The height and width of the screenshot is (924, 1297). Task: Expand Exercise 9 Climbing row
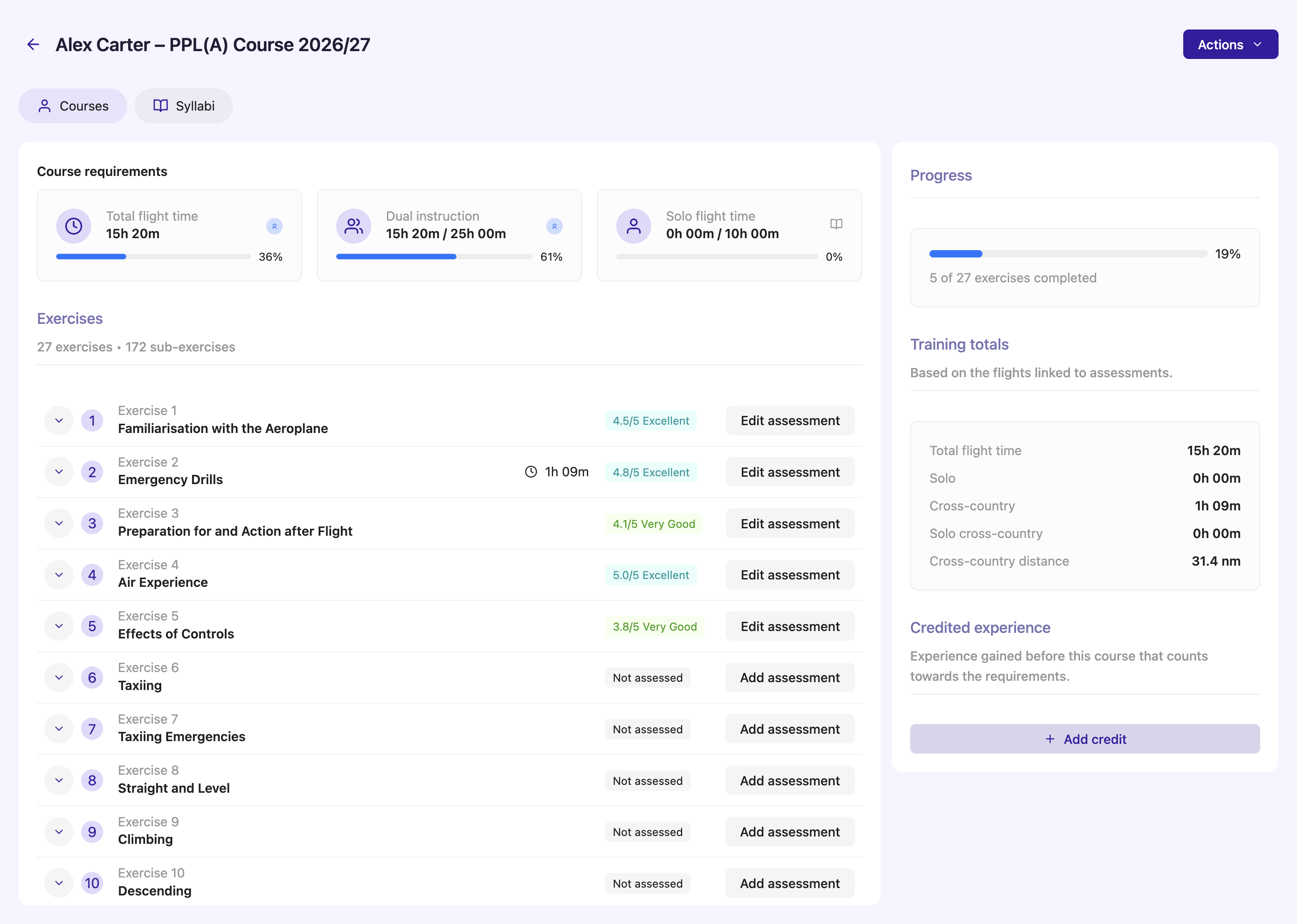click(x=58, y=832)
